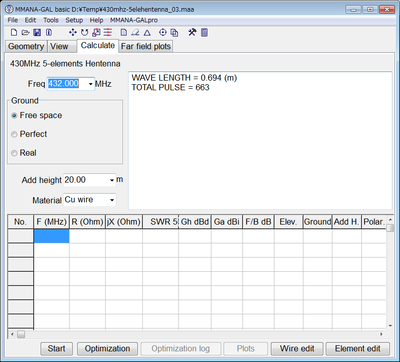Click the pencil edit toolbar icon
Viewport: 400px width, 362px height.
click(x=135, y=33)
